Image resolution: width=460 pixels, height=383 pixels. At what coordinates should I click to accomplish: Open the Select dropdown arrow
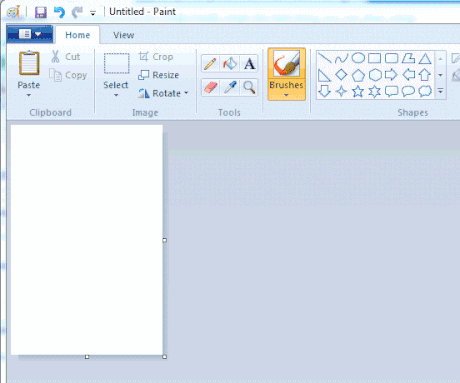(116, 95)
